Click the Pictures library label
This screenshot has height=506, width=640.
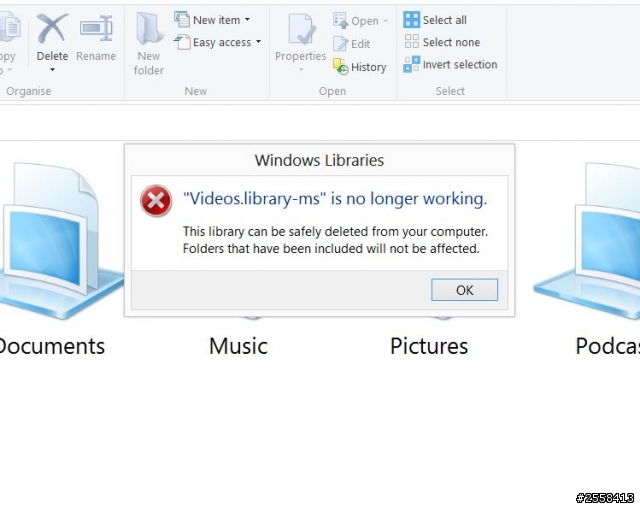(x=429, y=346)
